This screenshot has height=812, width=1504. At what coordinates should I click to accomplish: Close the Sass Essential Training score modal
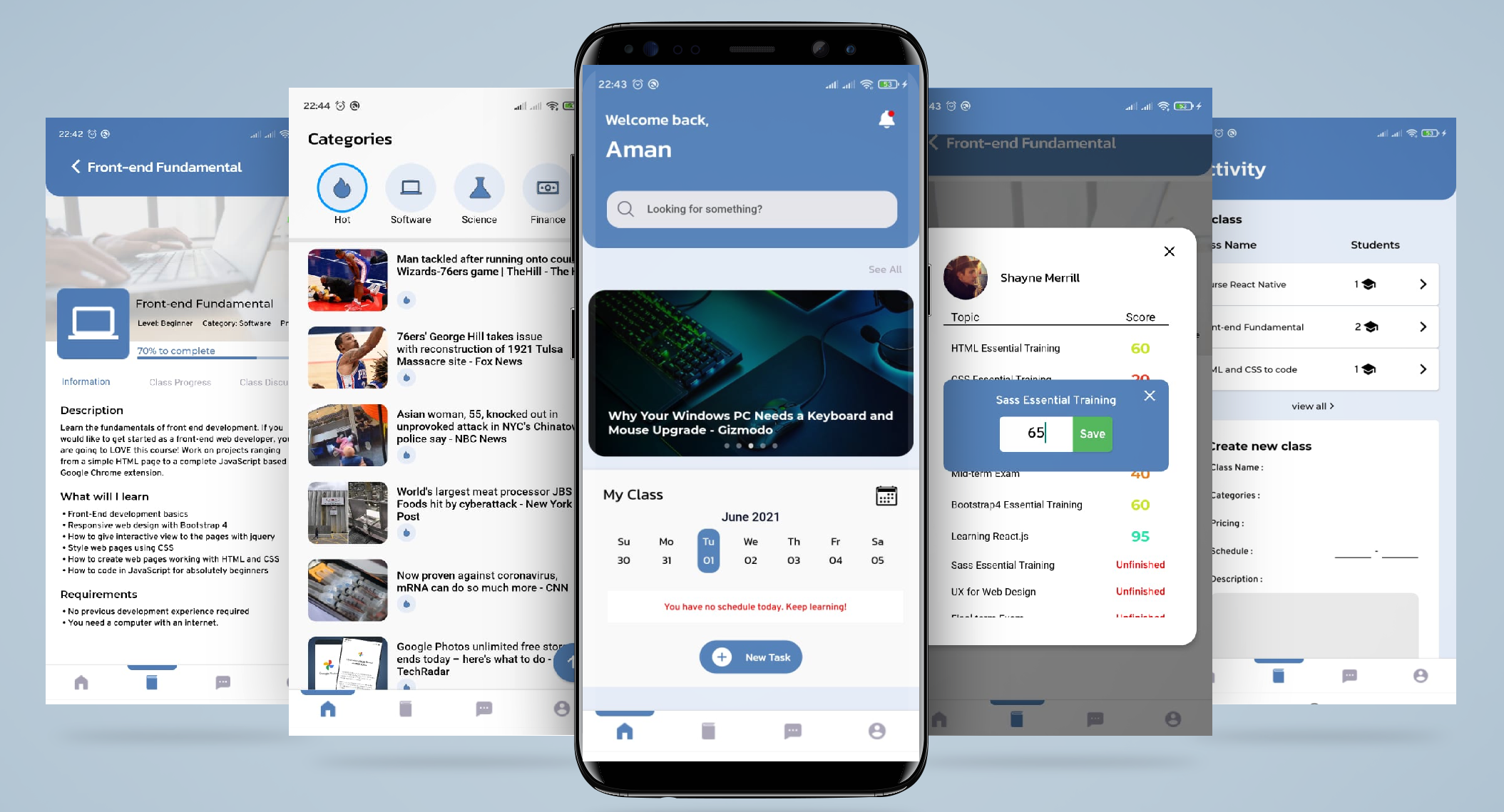click(x=1149, y=395)
